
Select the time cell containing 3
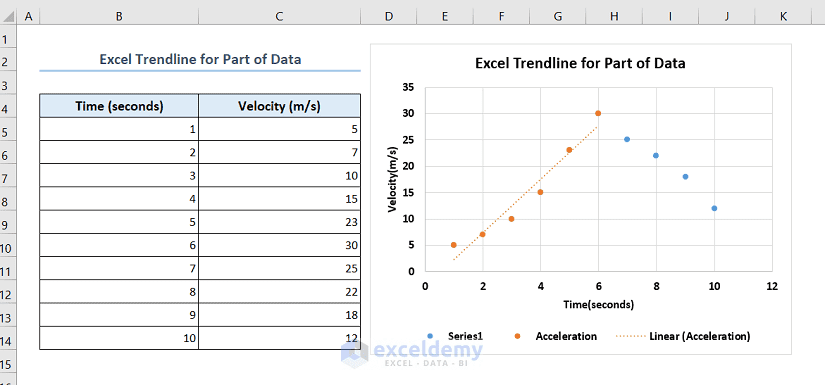pyautogui.click(x=119, y=175)
